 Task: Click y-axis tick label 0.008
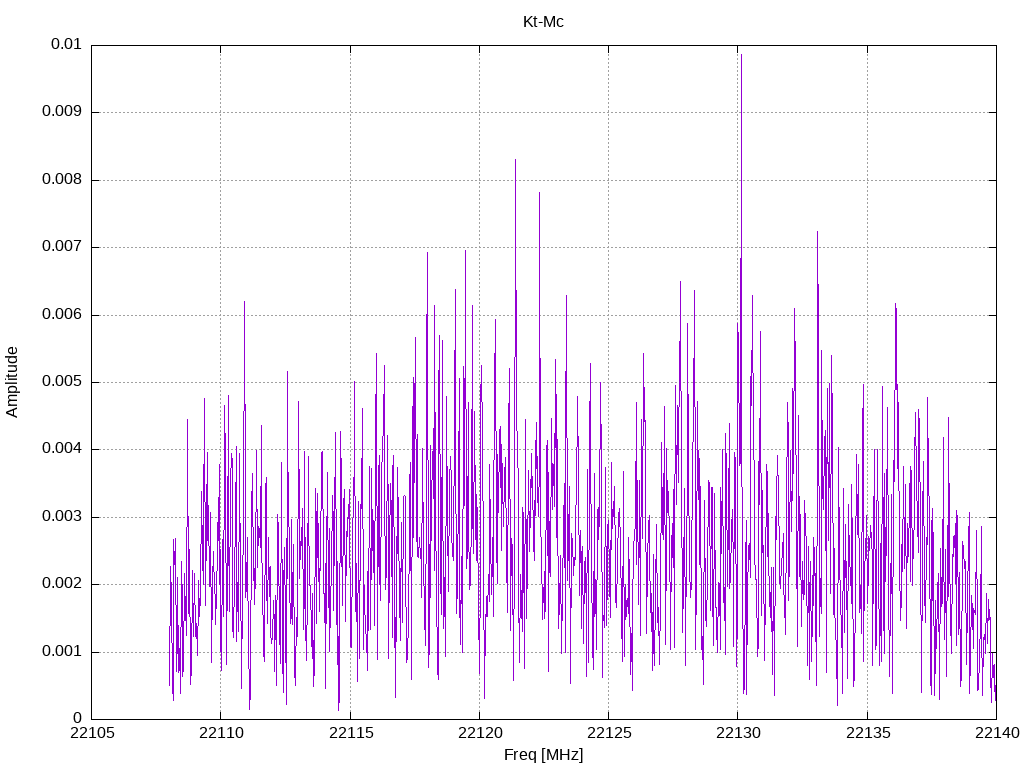coord(62,180)
